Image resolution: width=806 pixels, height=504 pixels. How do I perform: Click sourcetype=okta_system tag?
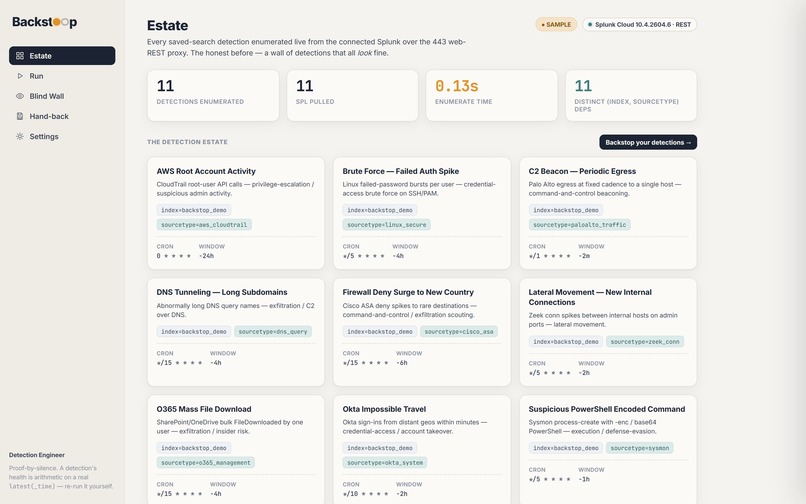pyautogui.click(x=385, y=463)
